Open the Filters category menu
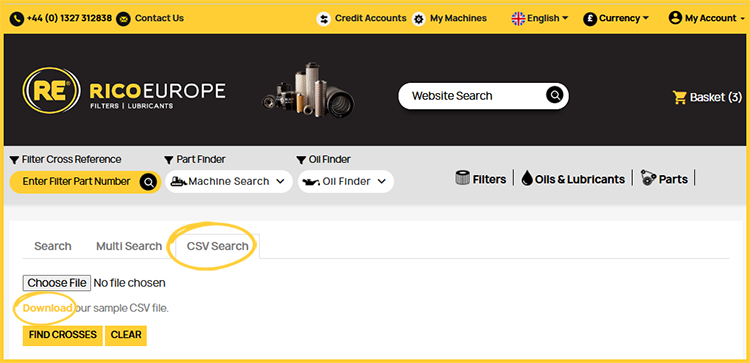 click(x=489, y=179)
